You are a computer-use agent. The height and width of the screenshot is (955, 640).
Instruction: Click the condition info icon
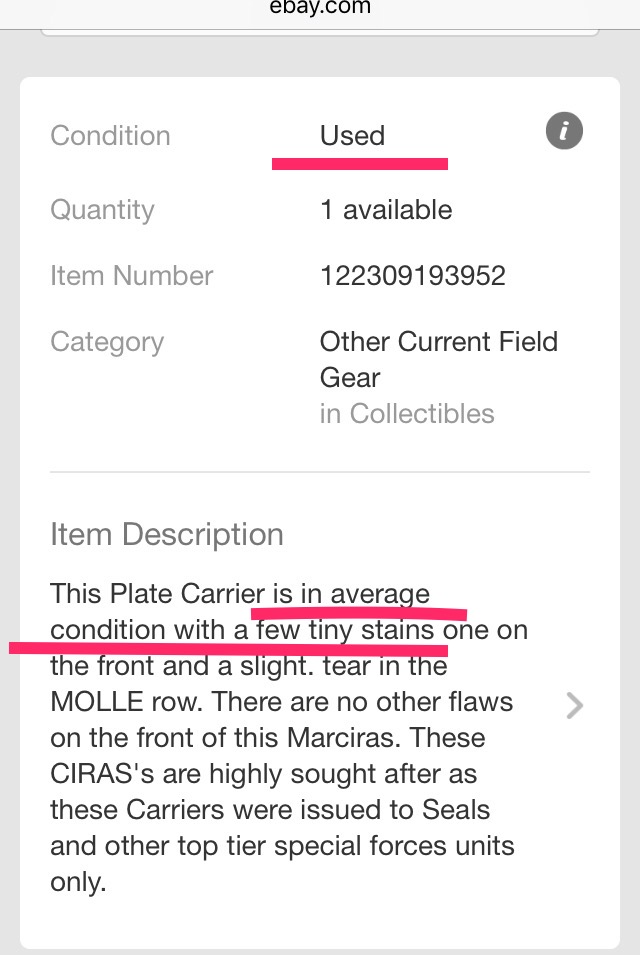click(565, 131)
